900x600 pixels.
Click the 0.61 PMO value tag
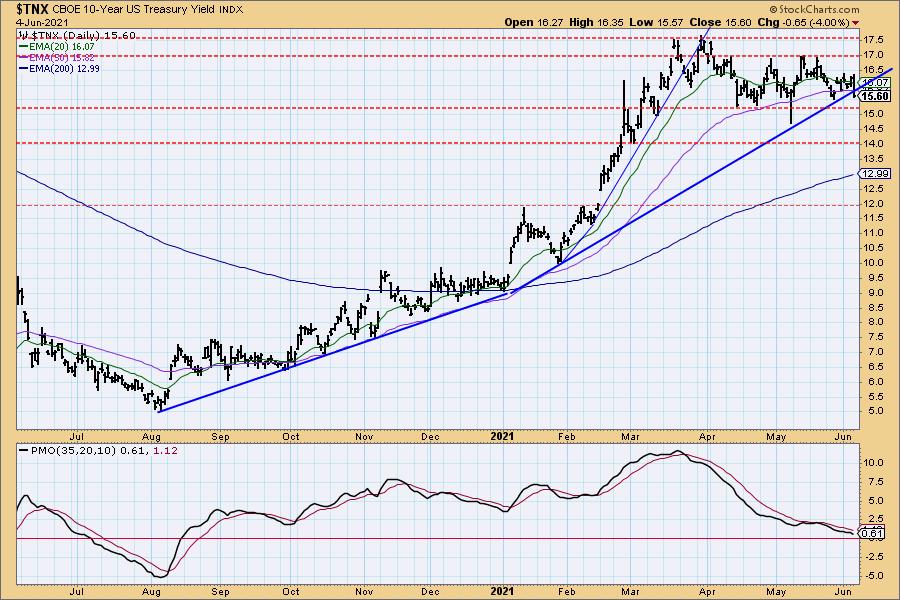(872, 535)
